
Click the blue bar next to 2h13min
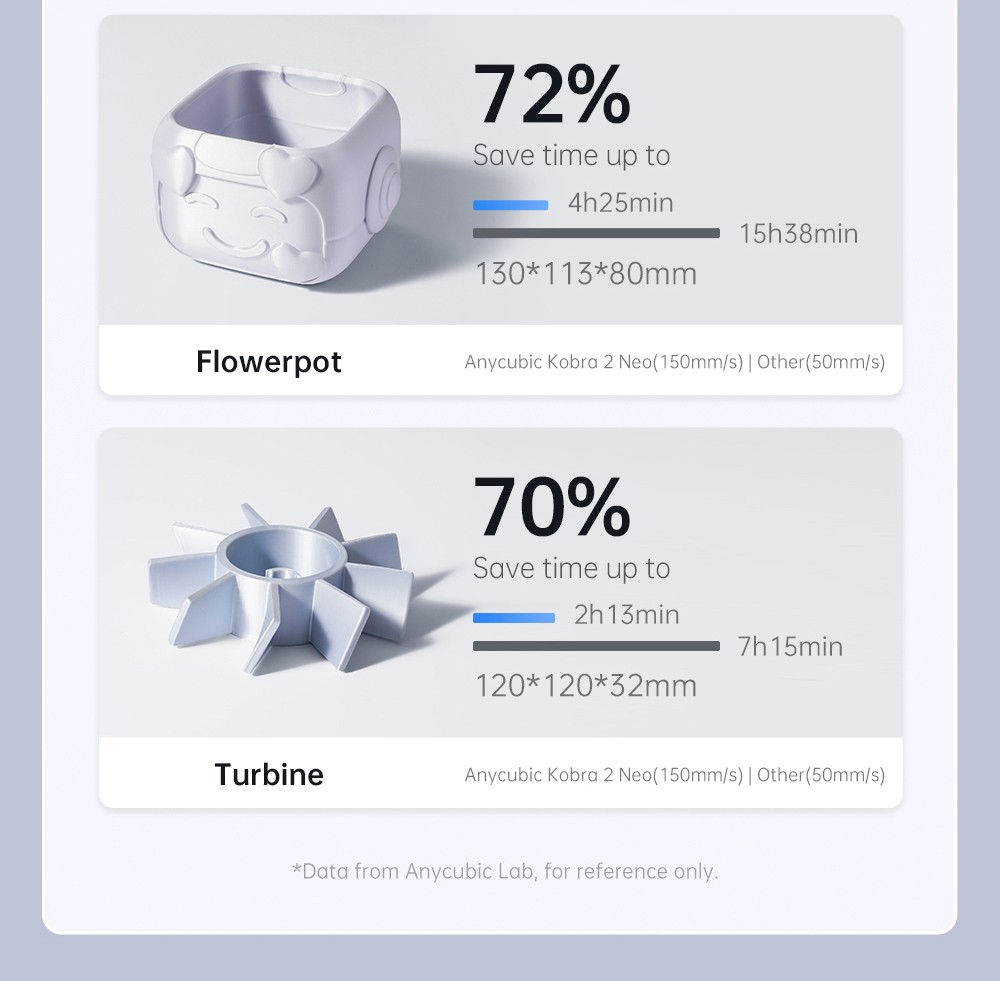point(514,618)
